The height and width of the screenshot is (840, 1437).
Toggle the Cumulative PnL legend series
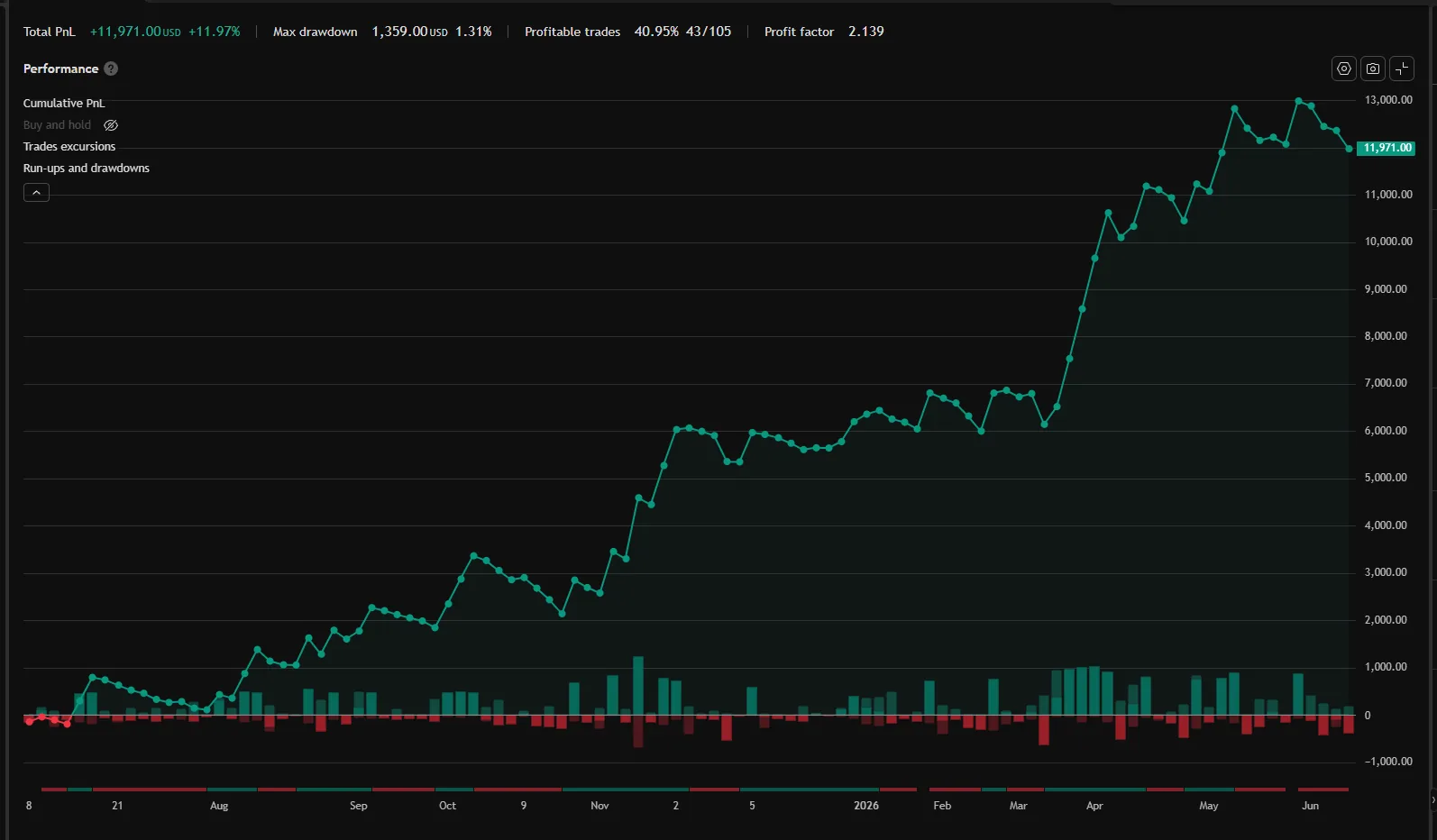[x=64, y=104]
